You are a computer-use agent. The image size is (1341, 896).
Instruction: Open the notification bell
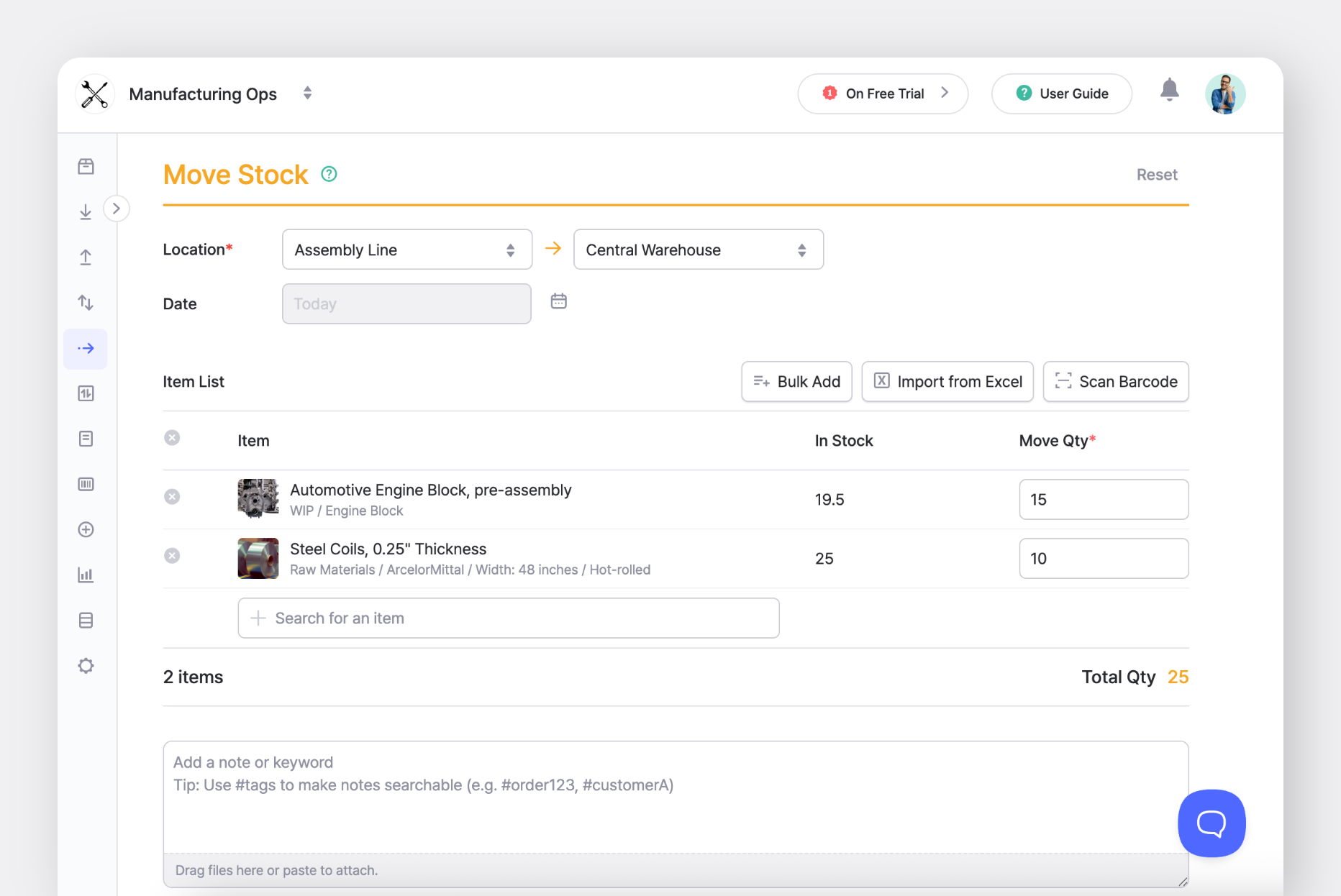click(x=1169, y=89)
